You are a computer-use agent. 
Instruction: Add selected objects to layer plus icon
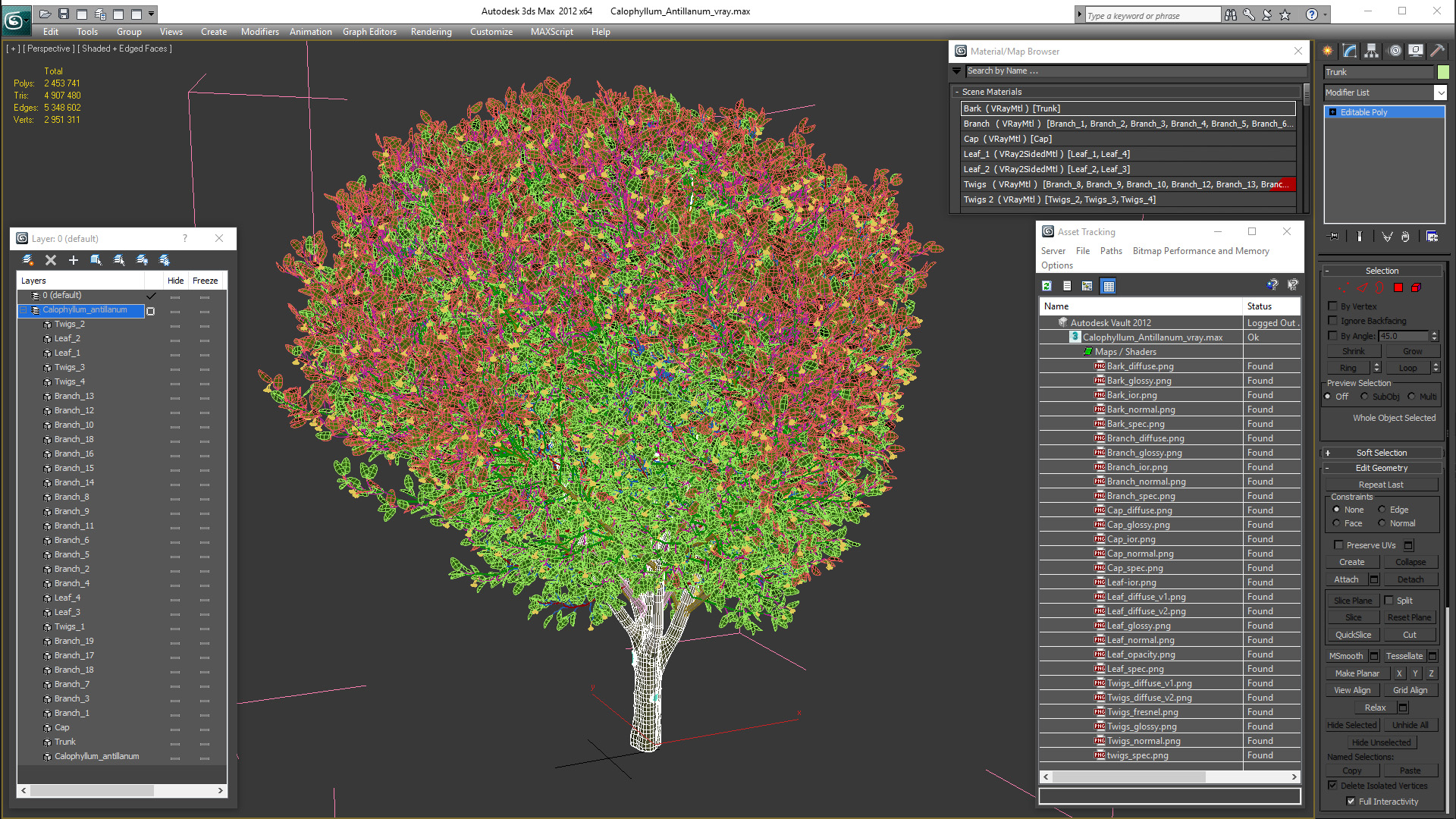point(74,260)
